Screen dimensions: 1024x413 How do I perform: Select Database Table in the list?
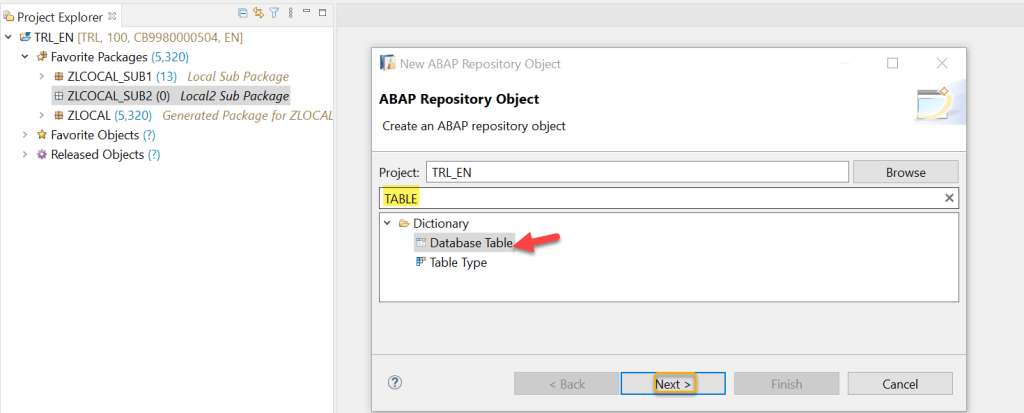click(471, 243)
